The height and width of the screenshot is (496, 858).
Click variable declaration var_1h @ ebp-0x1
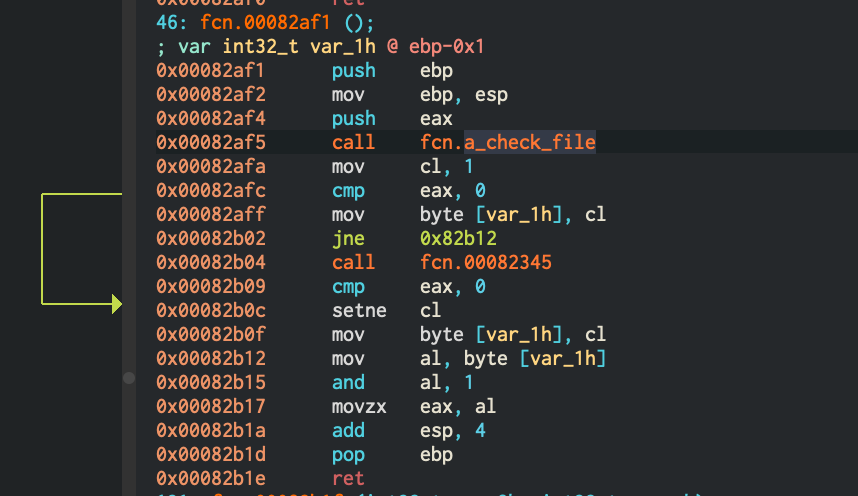(320, 47)
